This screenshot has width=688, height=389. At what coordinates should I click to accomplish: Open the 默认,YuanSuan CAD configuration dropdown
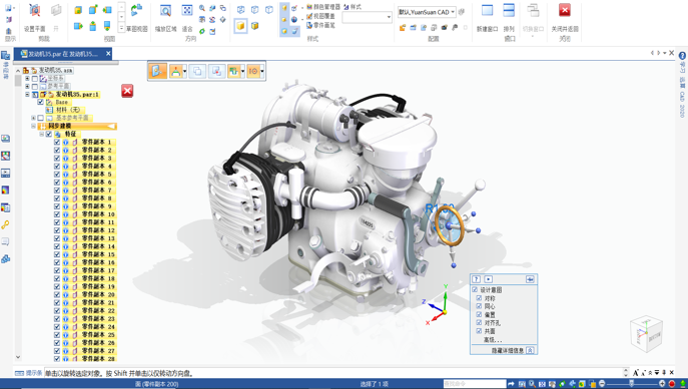click(427, 12)
